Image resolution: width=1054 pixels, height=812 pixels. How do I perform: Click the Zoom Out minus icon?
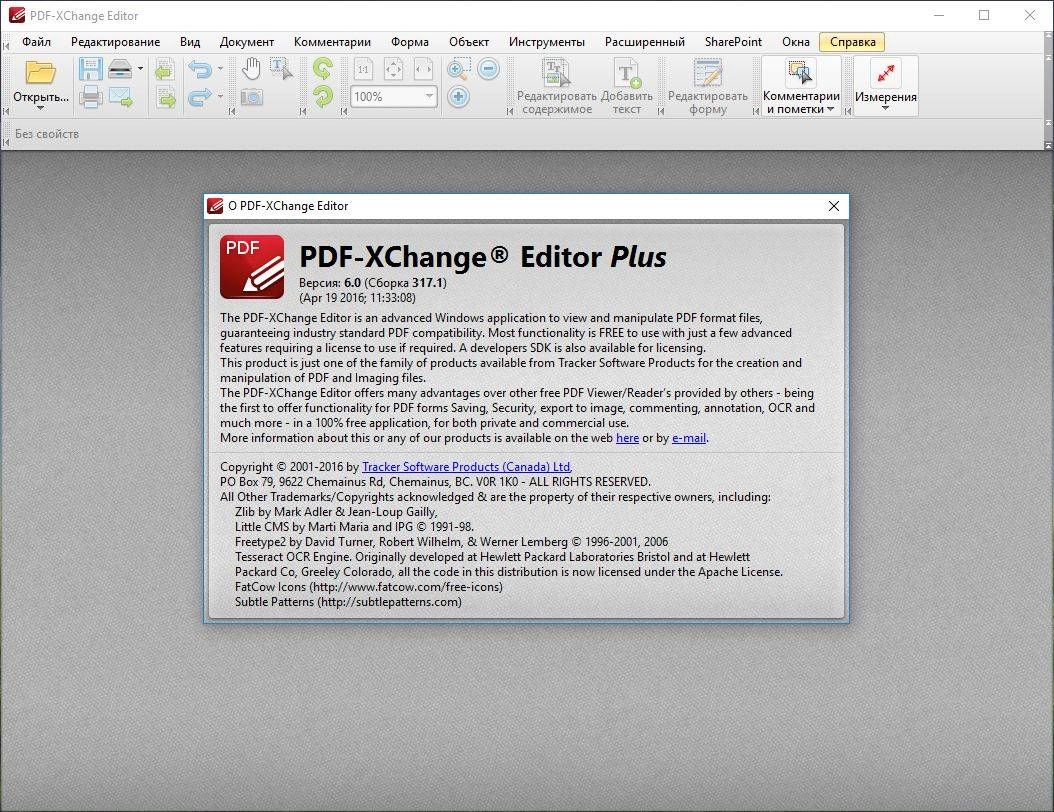click(489, 69)
